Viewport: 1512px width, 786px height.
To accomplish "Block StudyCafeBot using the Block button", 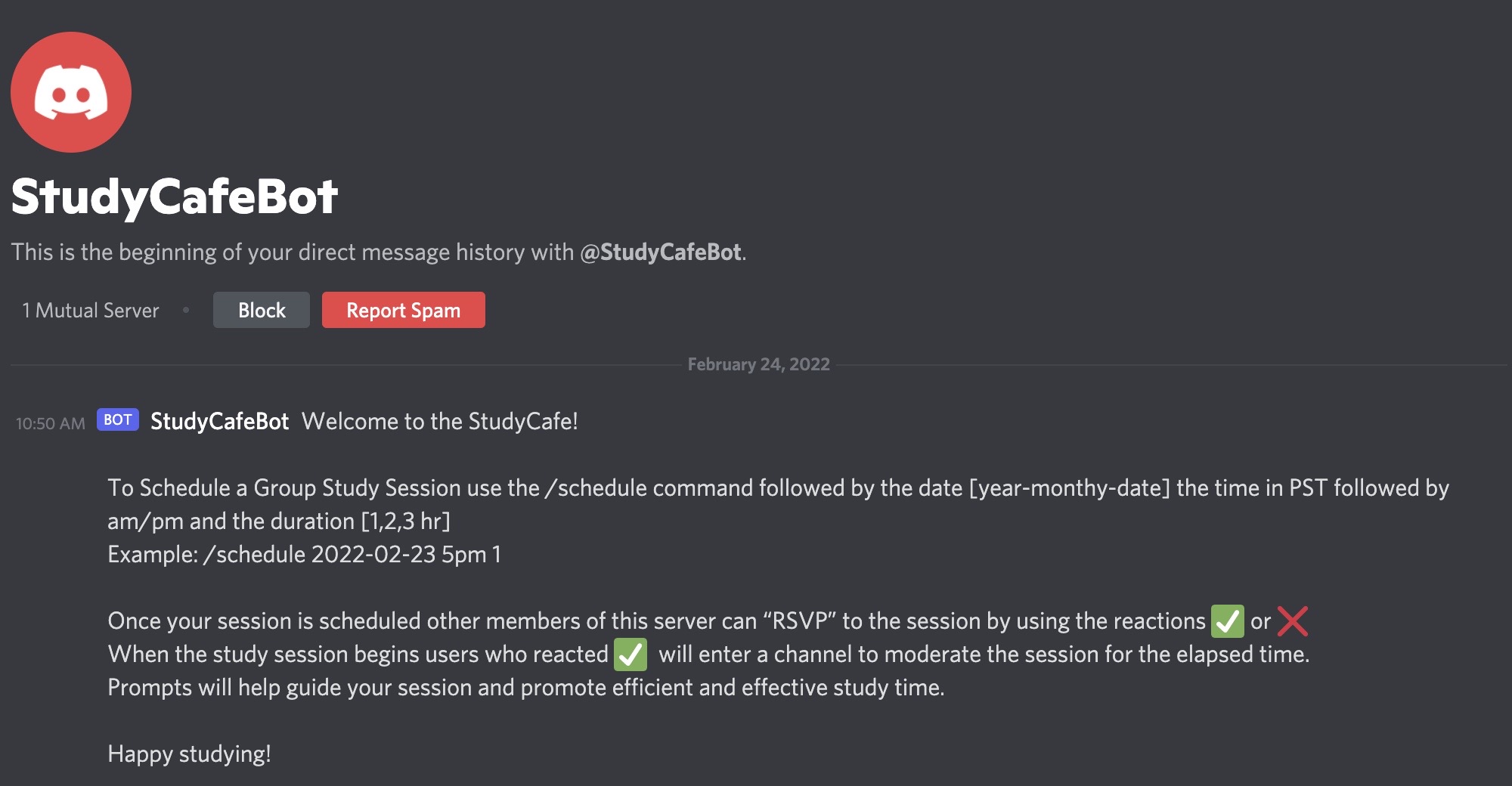I will 262,310.
